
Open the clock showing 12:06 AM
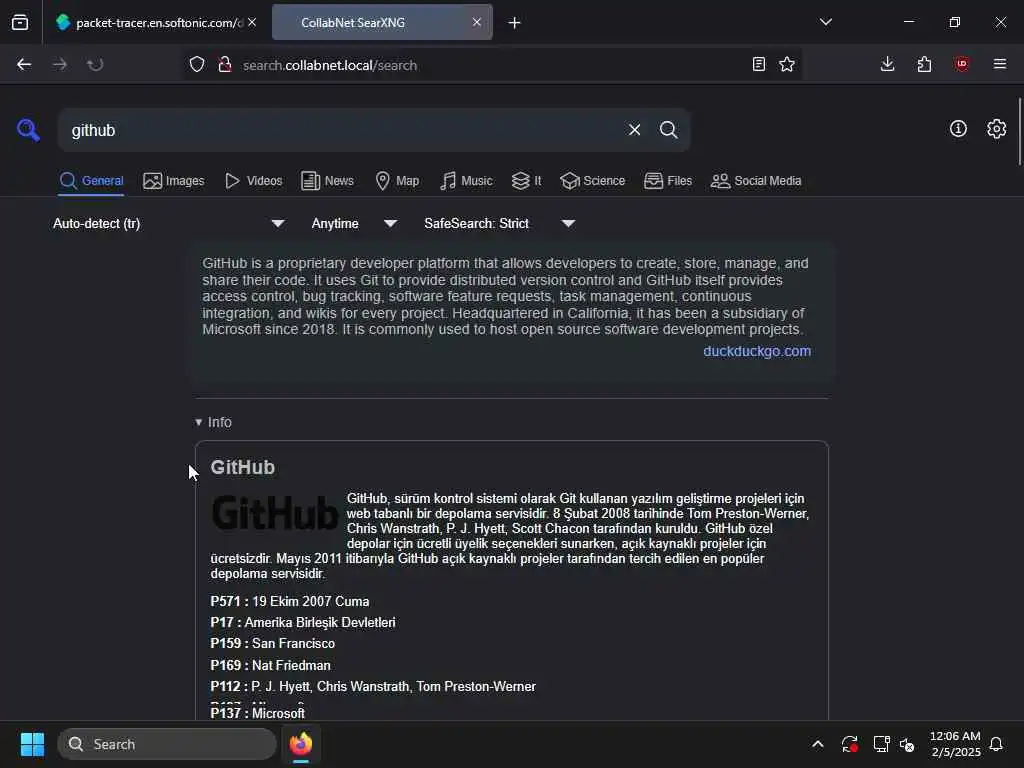(x=955, y=744)
